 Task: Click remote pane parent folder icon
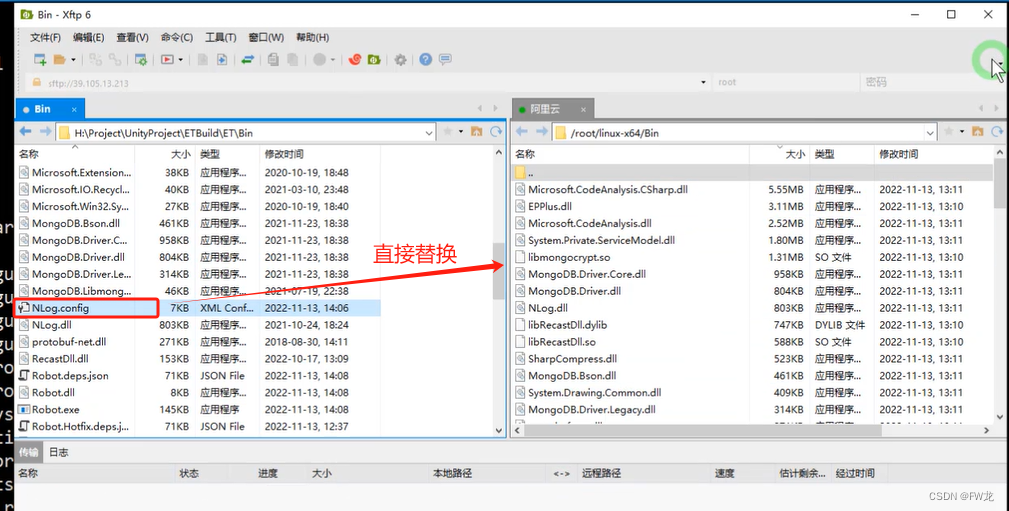[977, 132]
